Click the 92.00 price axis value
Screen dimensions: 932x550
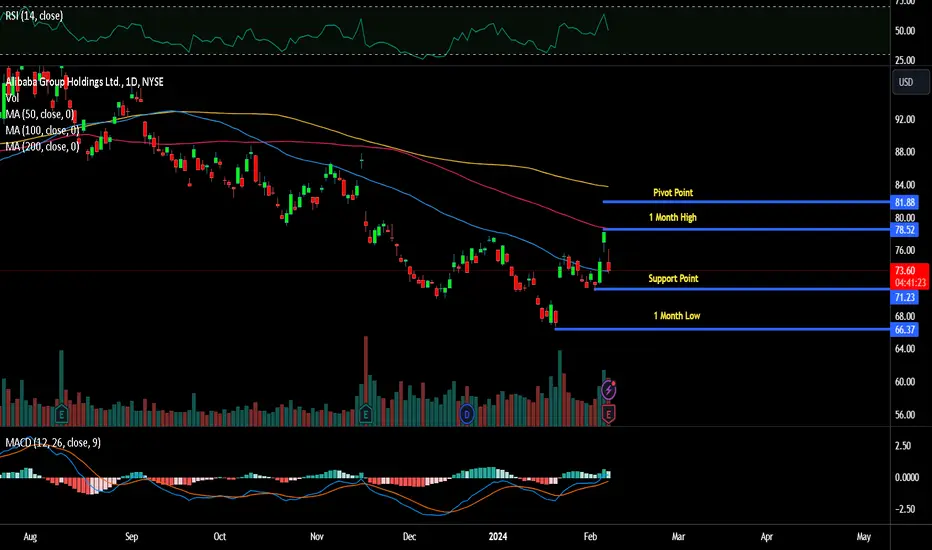pos(905,120)
